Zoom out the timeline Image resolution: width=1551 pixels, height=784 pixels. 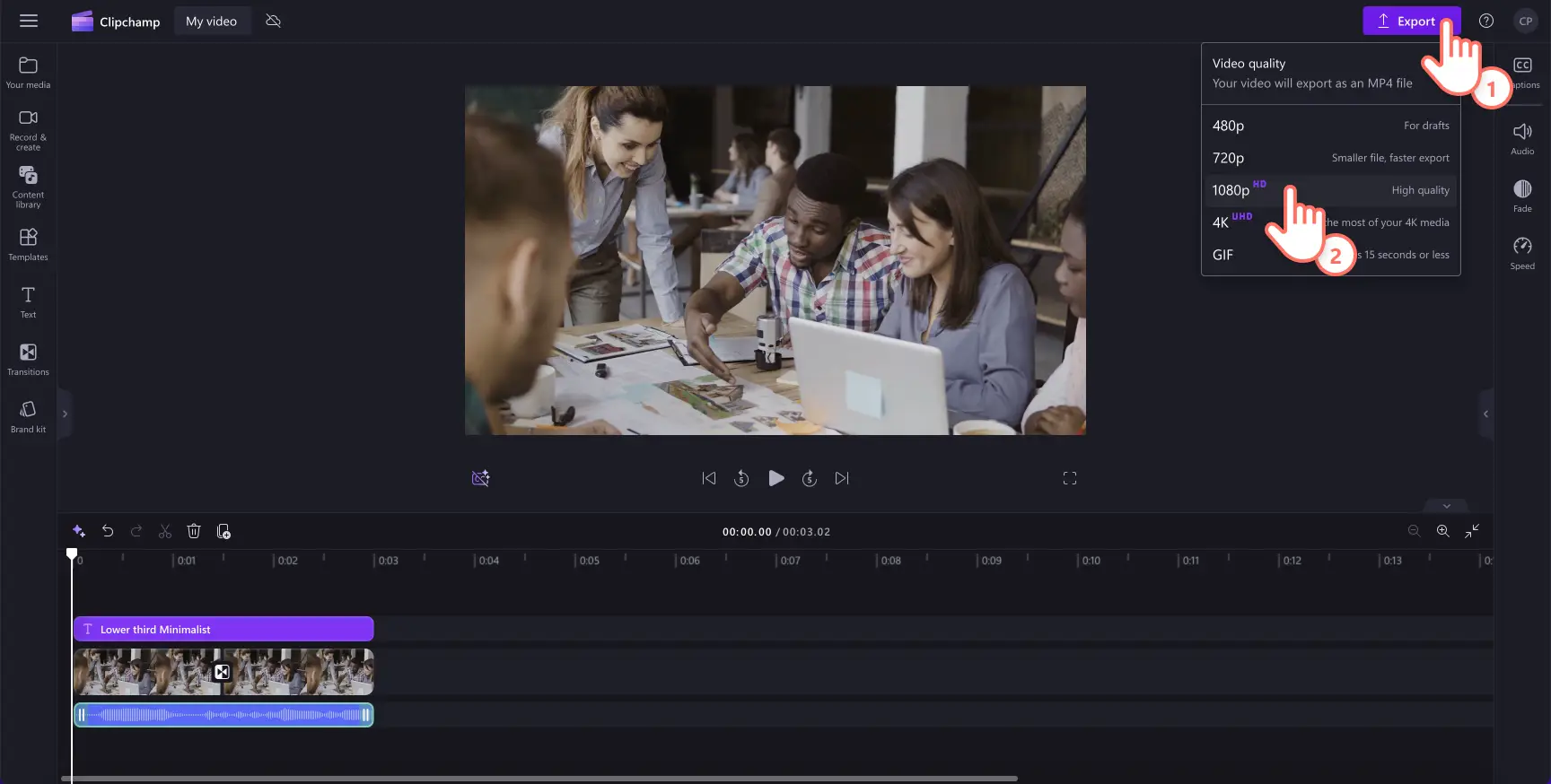pyautogui.click(x=1415, y=531)
